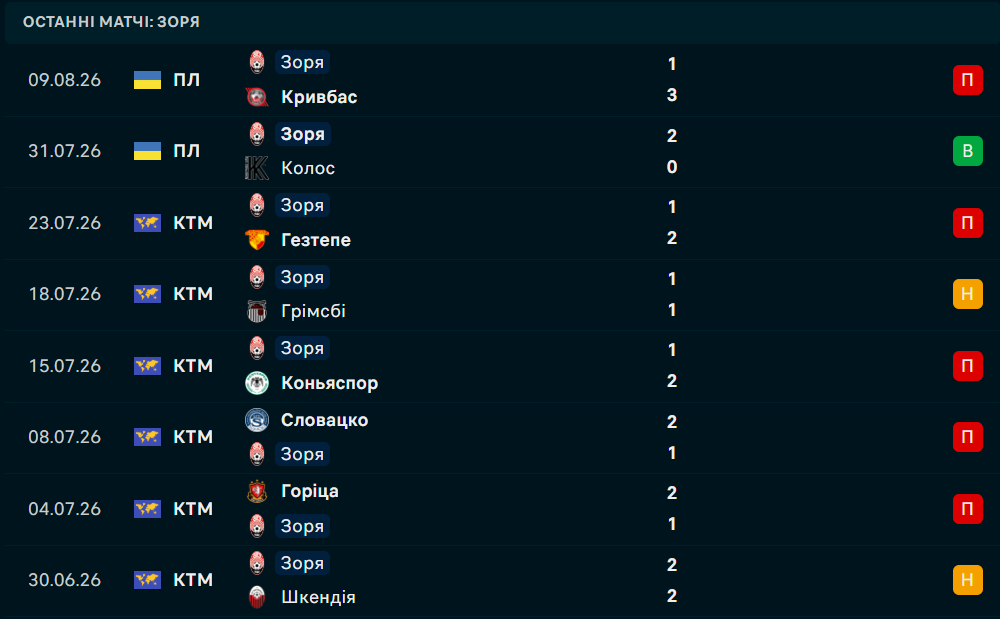Open КТМ competition label for 08.07.26
This screenshot has height=619, width=1000.
click(193, 437)
